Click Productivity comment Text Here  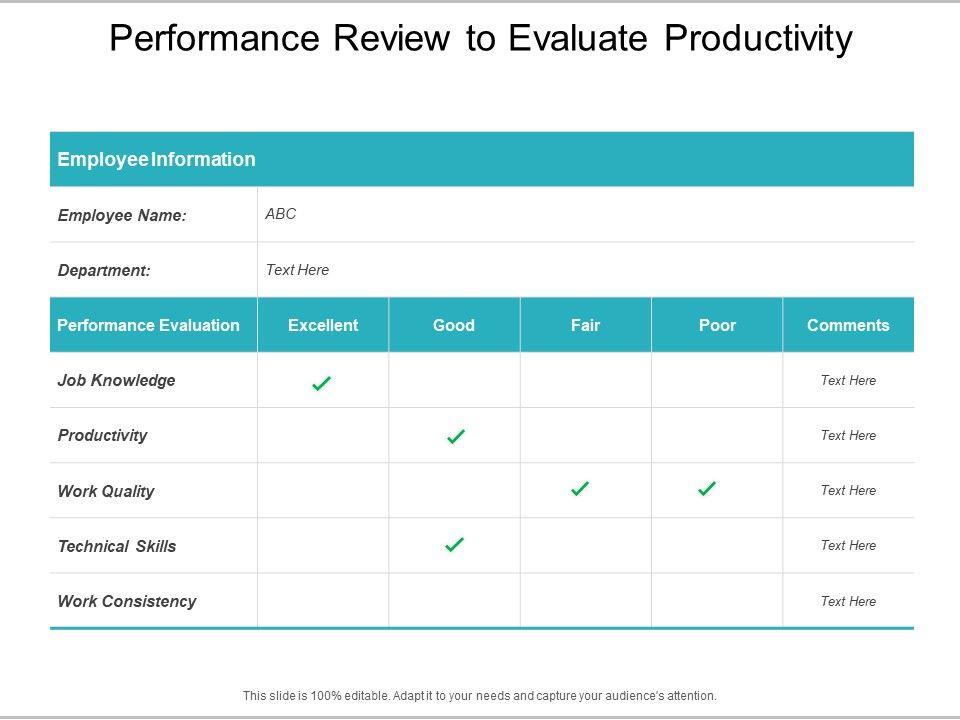click(848, 435)
